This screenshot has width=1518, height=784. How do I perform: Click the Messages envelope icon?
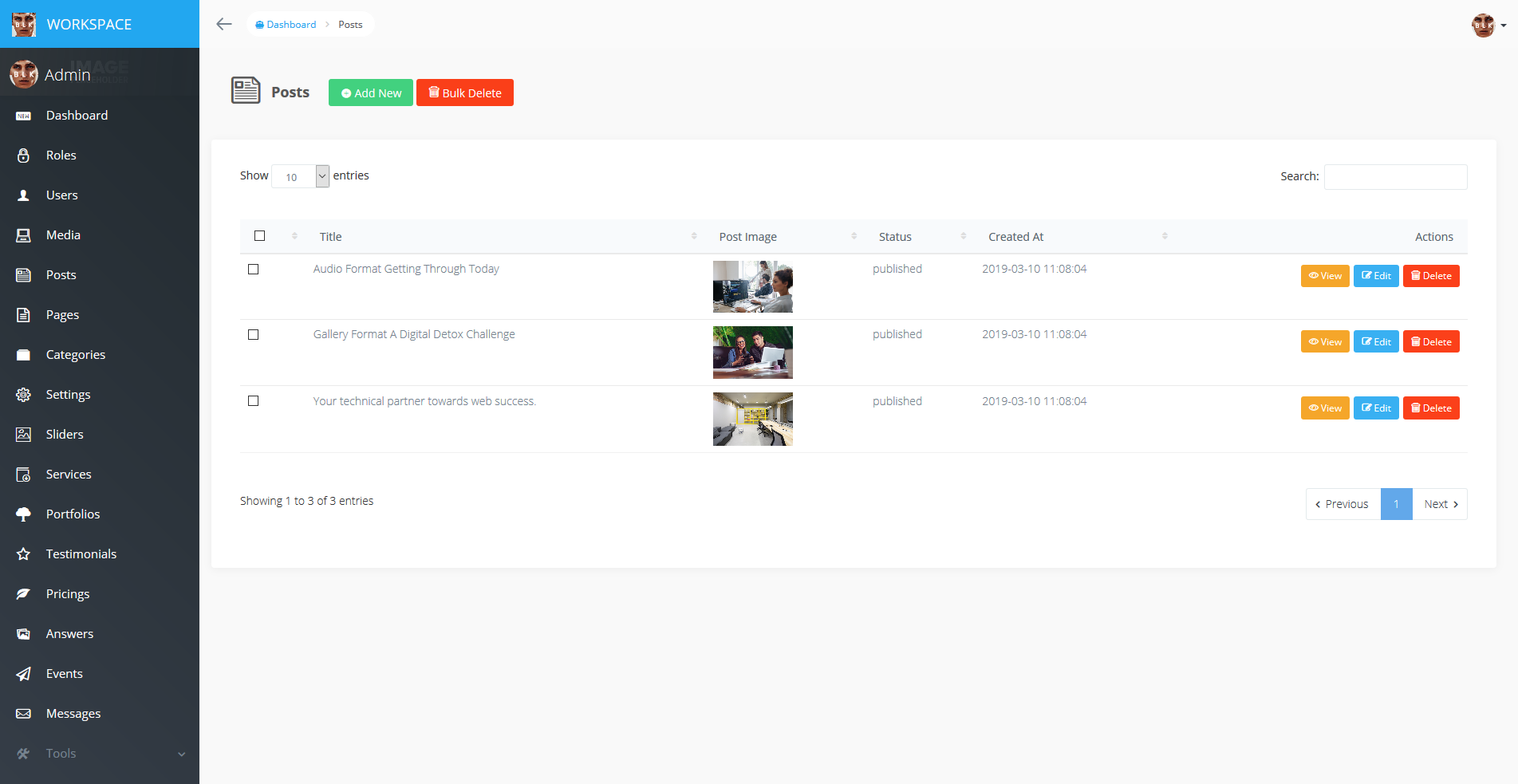pyautogui.click(x=23, y=713)
